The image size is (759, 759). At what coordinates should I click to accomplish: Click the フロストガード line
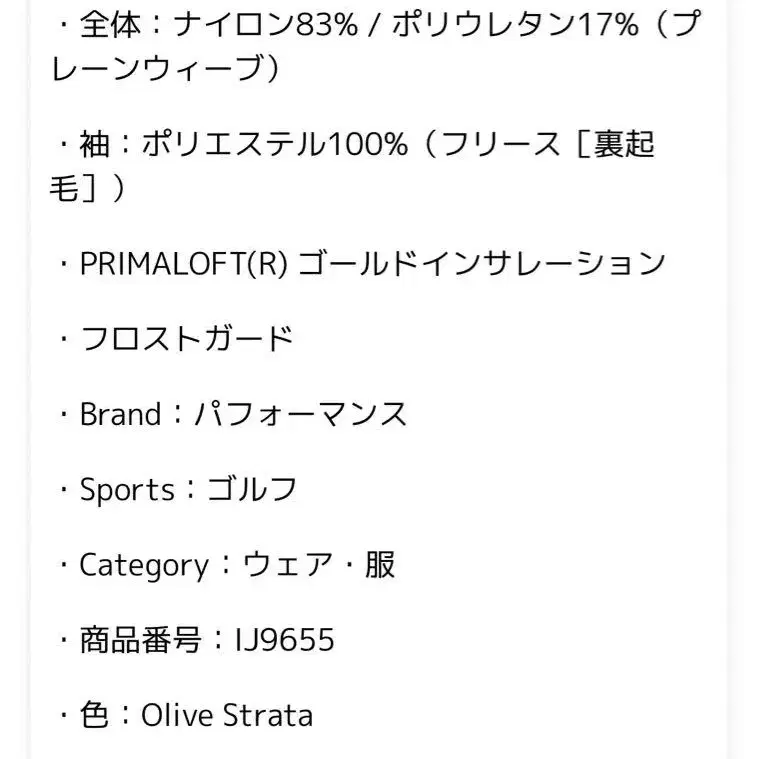coord(186,338)
